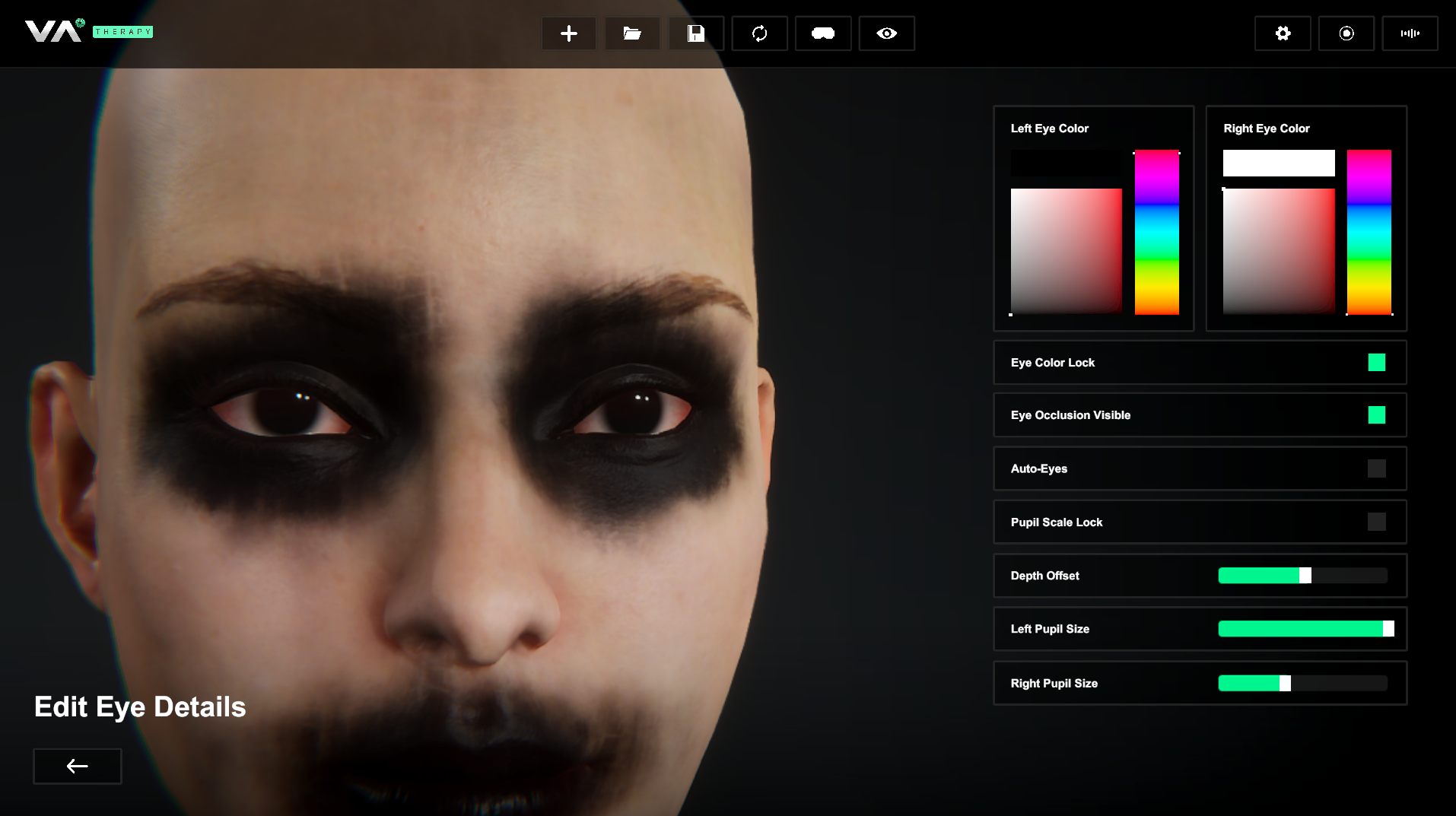Viewport: 1456px width, 816px height.
Task: Click the white Right Eye Color preview bar
Action: tap(1278, 163)
